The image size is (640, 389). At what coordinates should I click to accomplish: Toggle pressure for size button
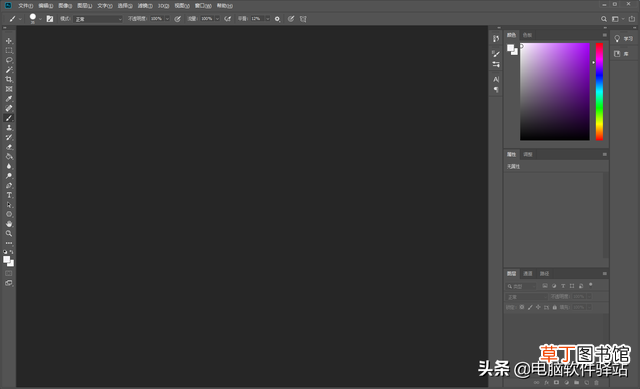coord(291,19)
